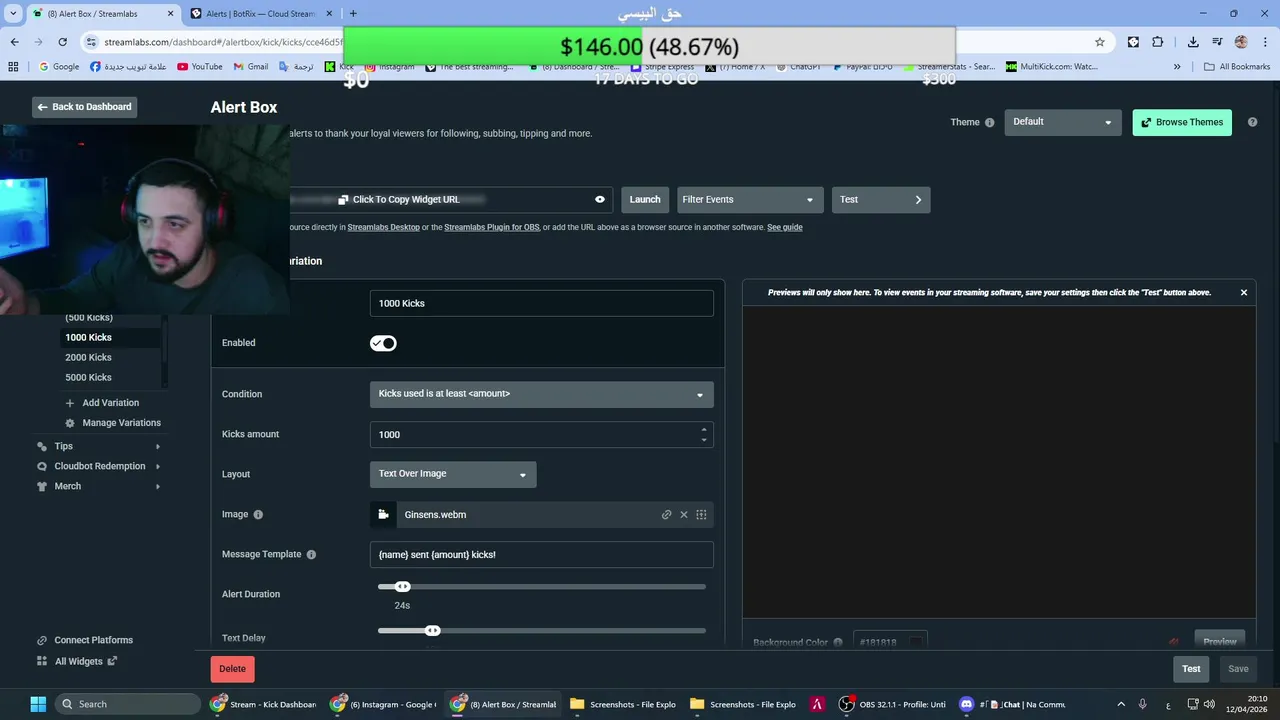Click the All Widgets grid icon

pyautogui.click(x=42, y=661)
